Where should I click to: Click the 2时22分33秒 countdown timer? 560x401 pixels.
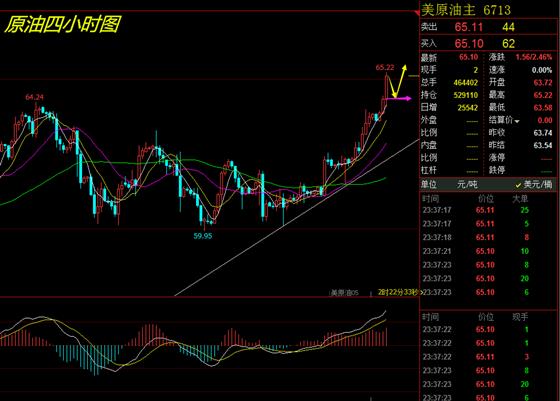(x=398, y=292)
